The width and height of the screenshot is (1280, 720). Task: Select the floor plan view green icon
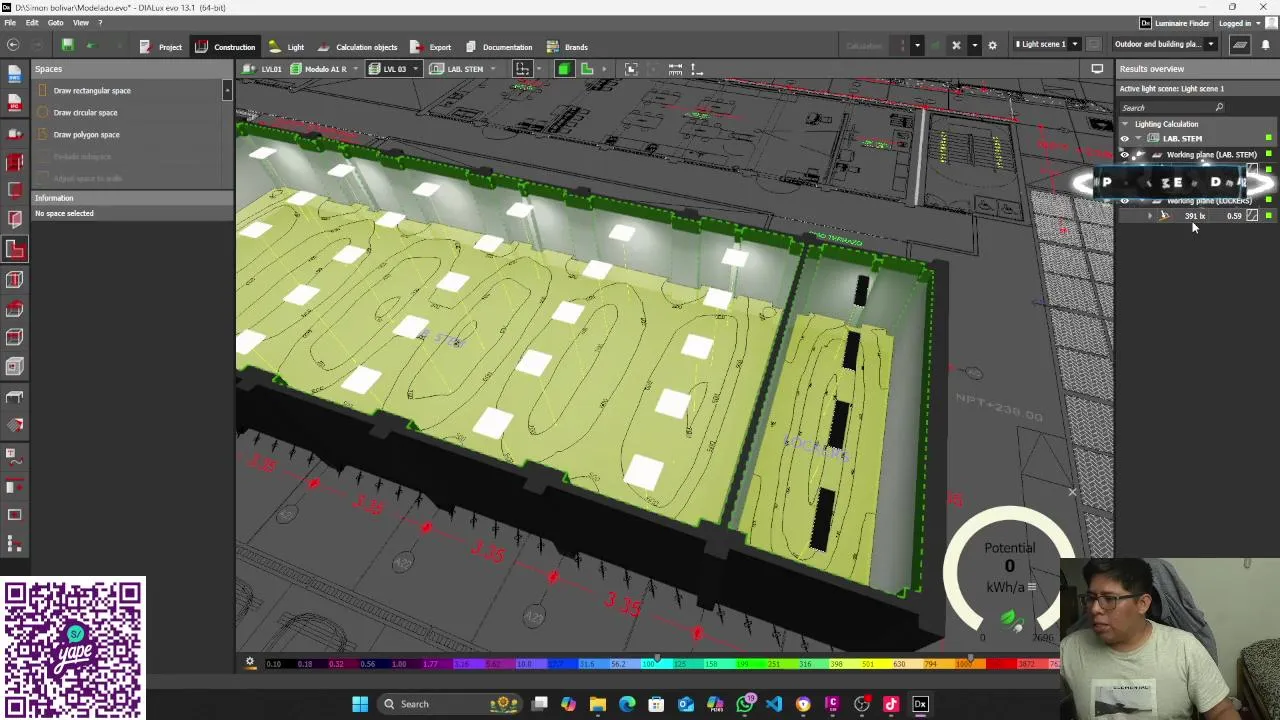587,69
